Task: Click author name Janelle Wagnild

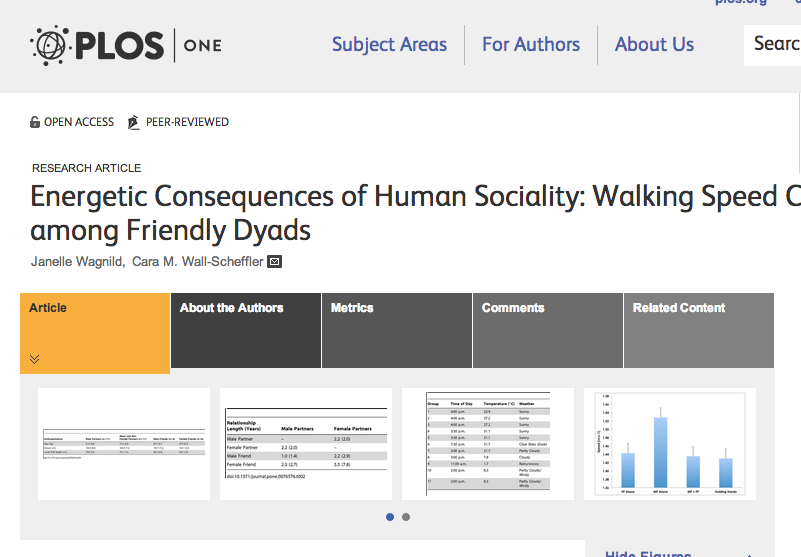Action: pyautogui.click(x=76, y=262)
